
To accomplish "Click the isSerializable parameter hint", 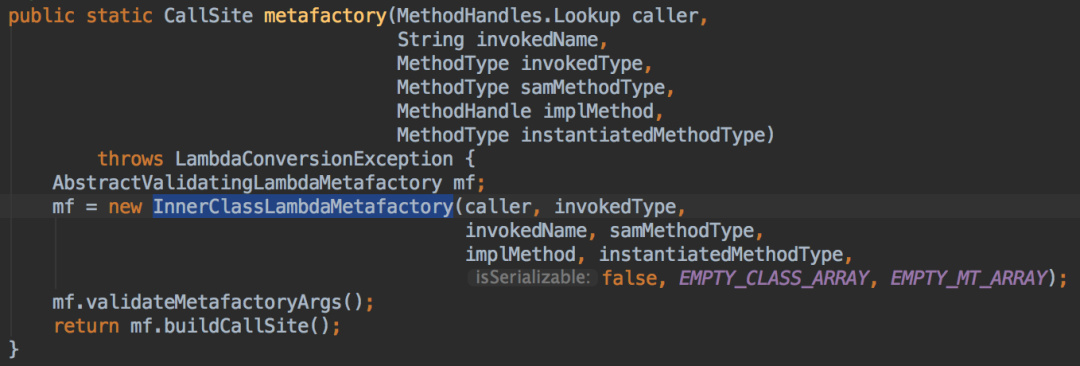I will (x=532, y=278).
